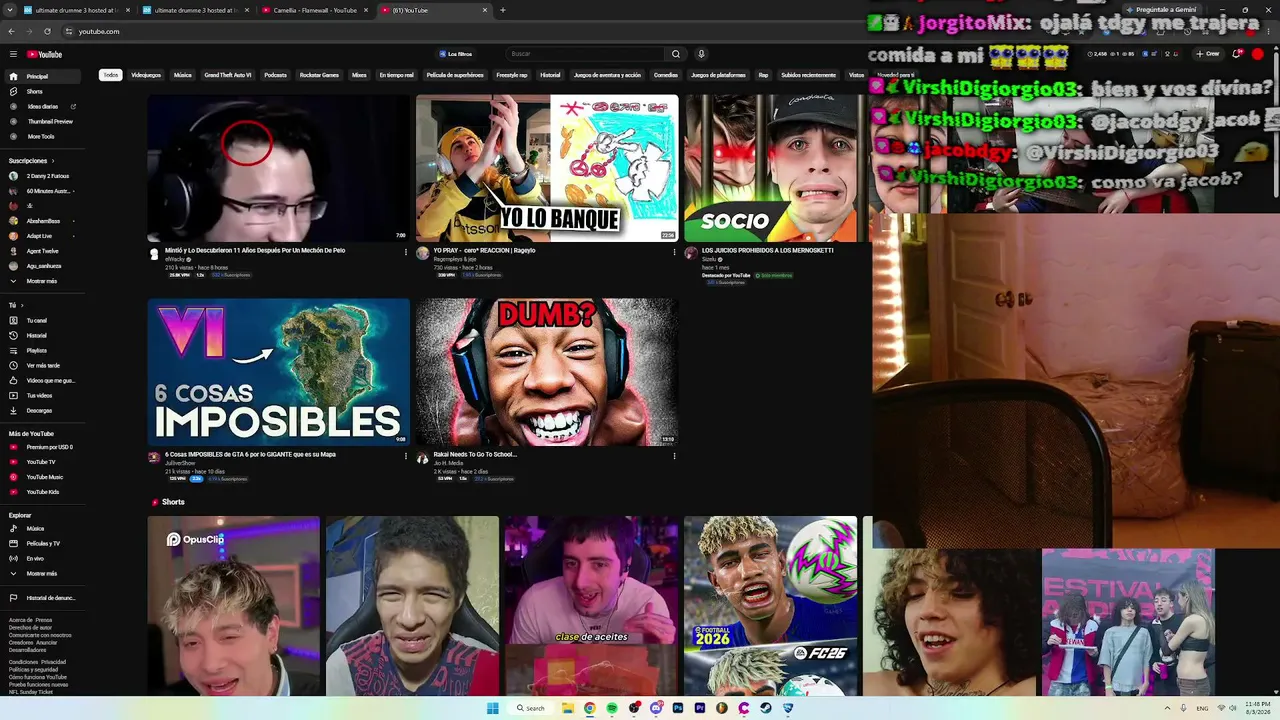Click the Los filtros button

tap(455, 54)
